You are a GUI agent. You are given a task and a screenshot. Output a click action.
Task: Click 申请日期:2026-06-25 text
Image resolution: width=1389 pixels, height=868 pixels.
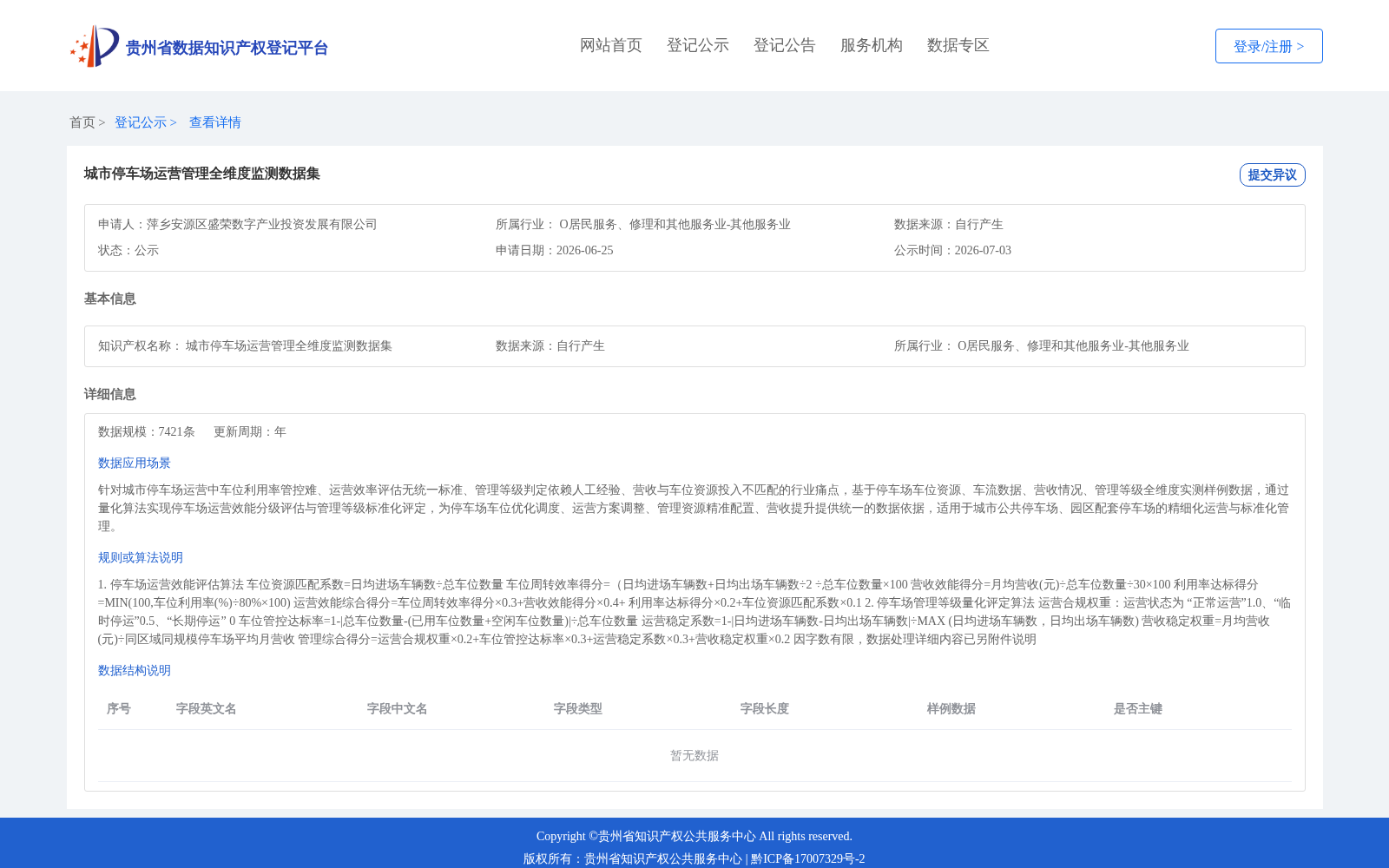pos(555,250)
